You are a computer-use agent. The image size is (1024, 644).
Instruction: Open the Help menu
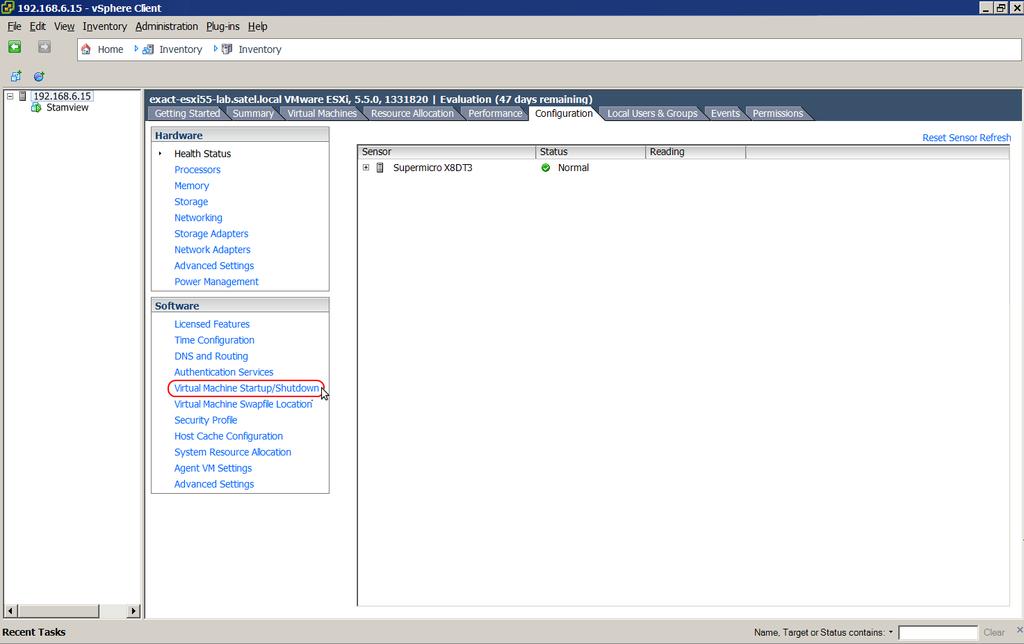(257, 26)
